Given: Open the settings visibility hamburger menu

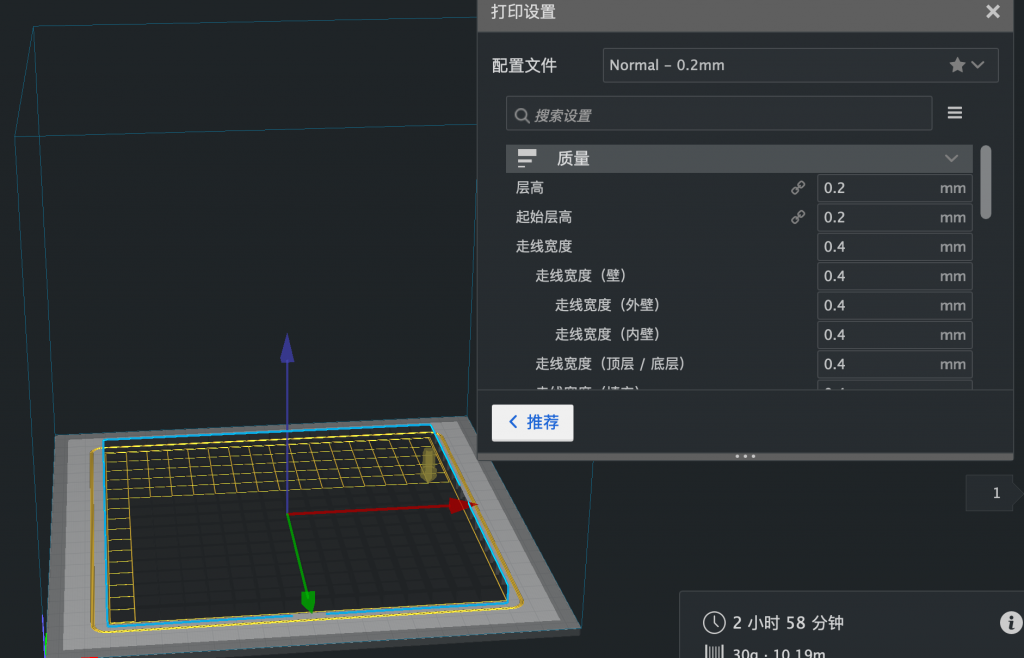Looking at the screenshot, I should (x=955, y=113).
